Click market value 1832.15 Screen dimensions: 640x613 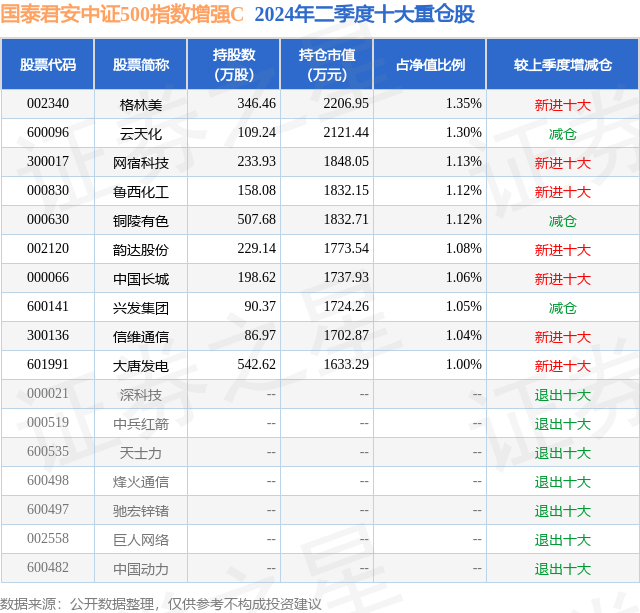pos(346,191)
